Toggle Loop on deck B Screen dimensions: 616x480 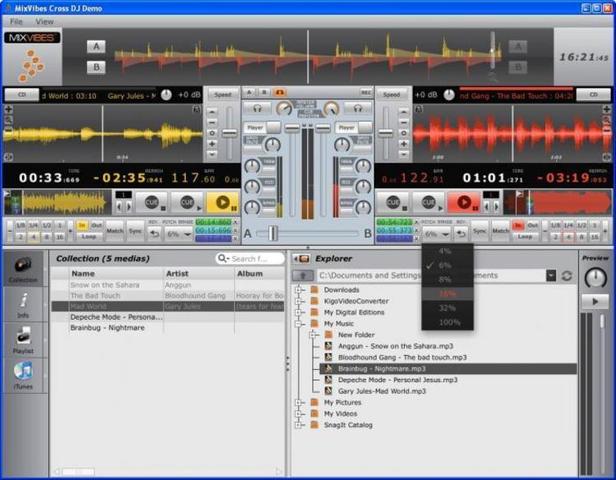click(x=525, y=236)
